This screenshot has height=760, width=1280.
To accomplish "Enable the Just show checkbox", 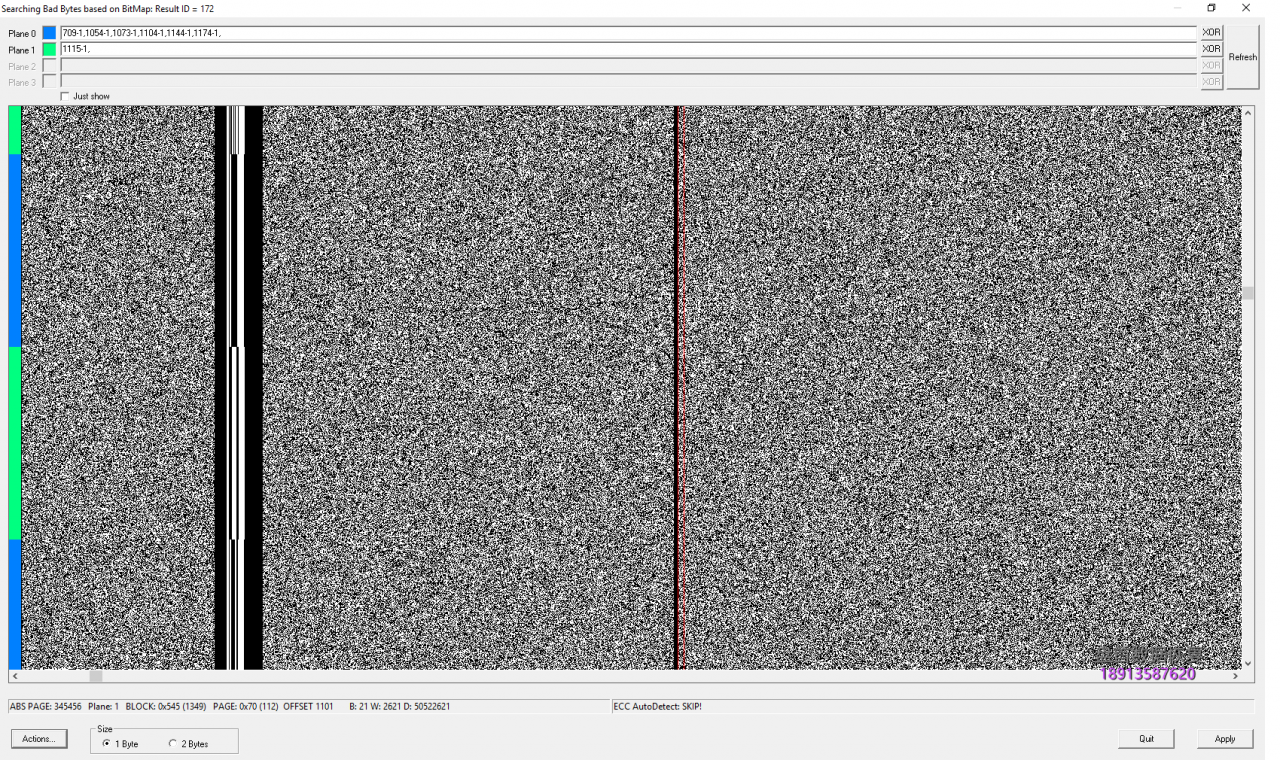I will point(66,96).
